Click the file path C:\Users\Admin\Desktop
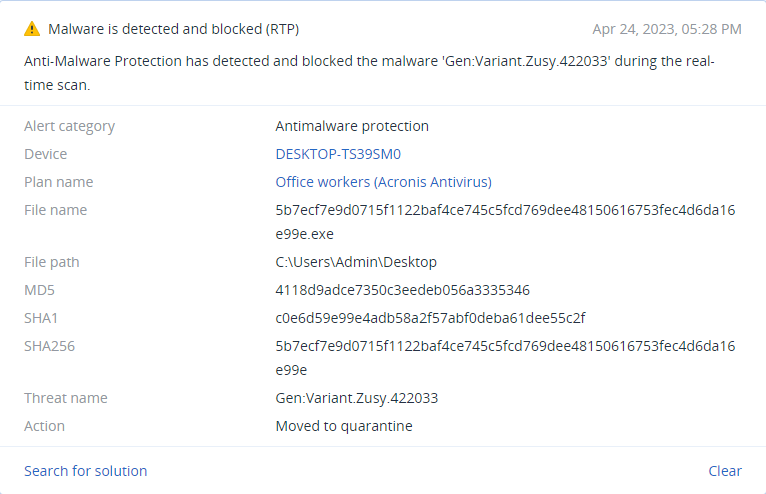 (x=356, y=262)
